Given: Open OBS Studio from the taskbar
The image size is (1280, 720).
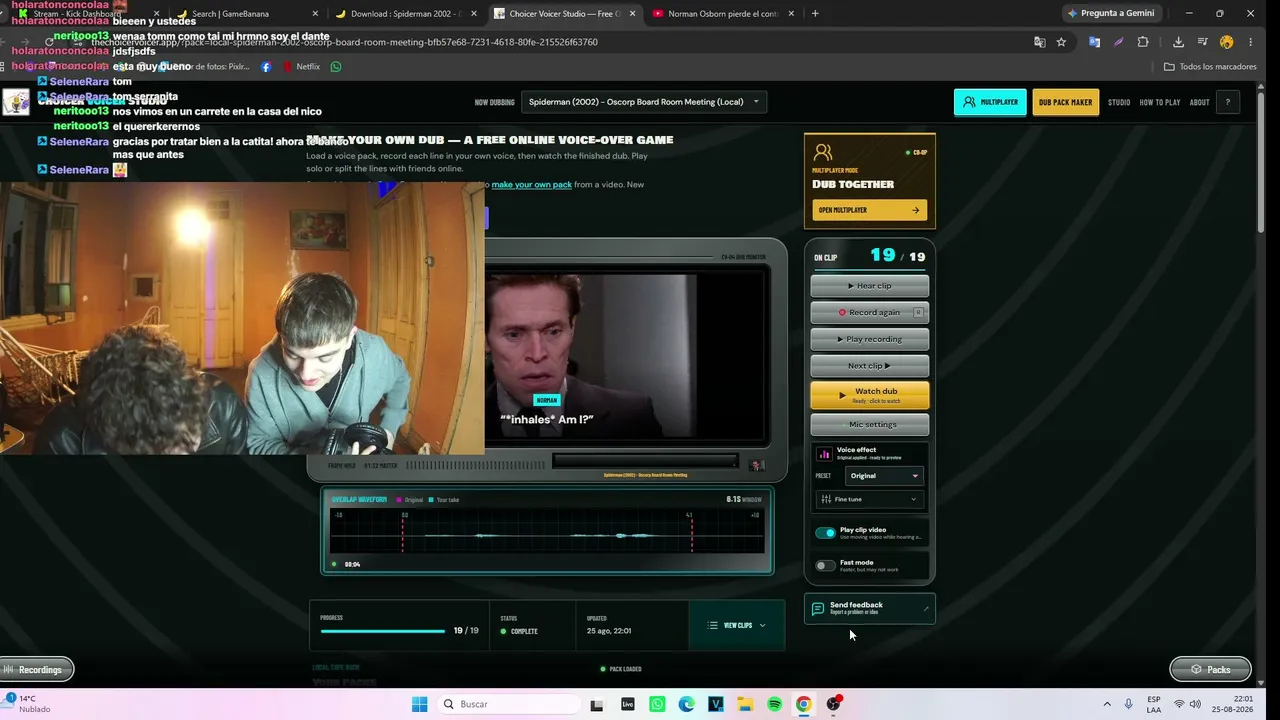Looking at the screenshot, I should click(833, 704).
